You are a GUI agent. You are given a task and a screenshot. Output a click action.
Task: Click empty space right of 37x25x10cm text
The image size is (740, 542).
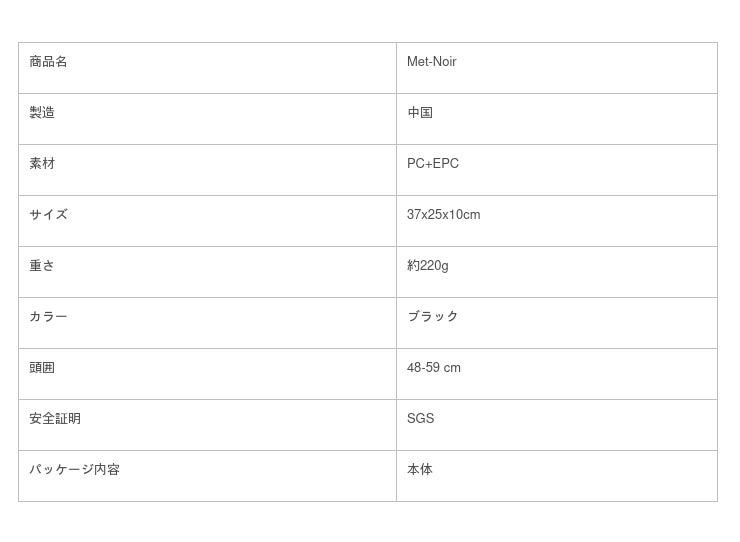point(600,220)
